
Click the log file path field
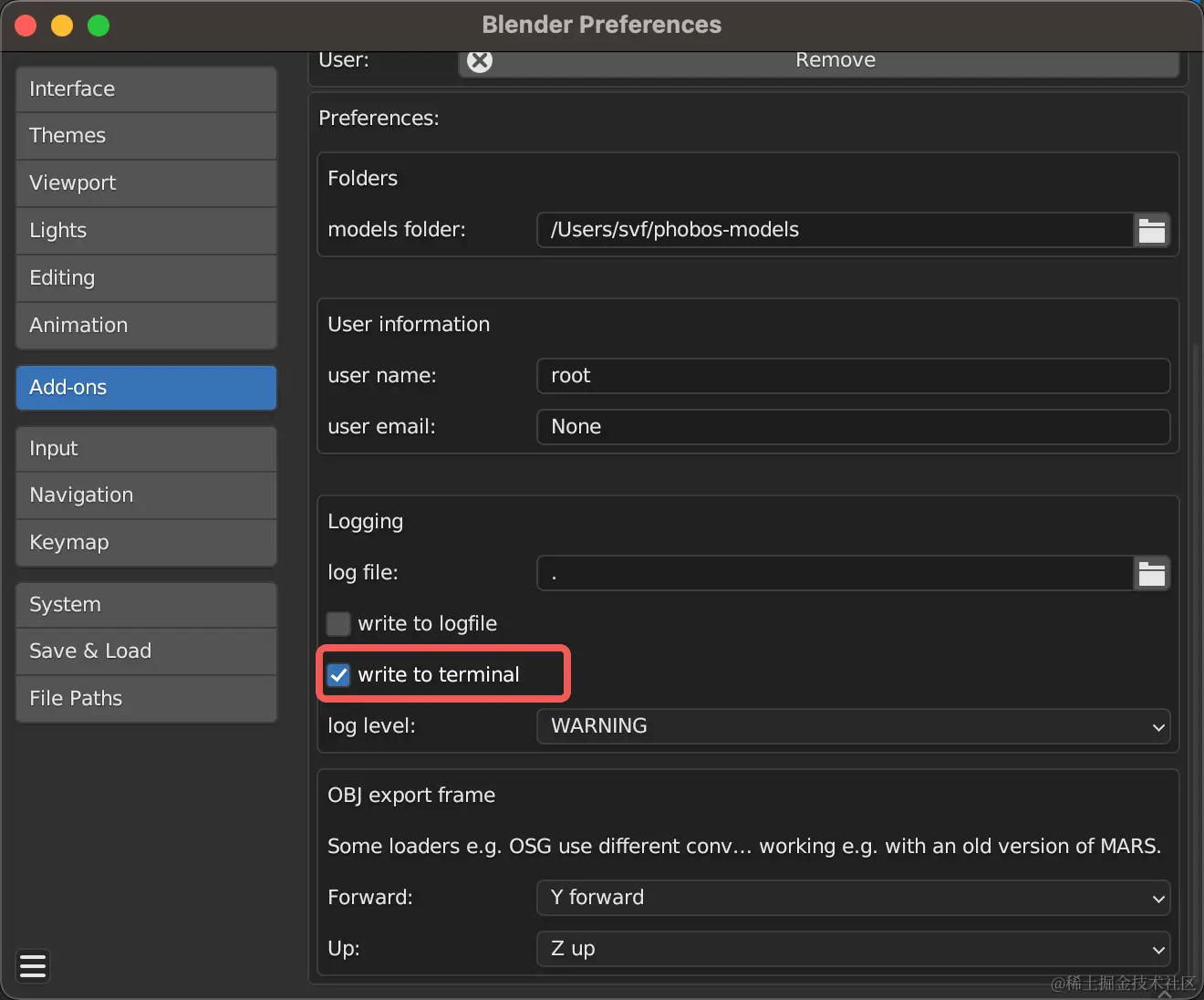coord(836,573)
